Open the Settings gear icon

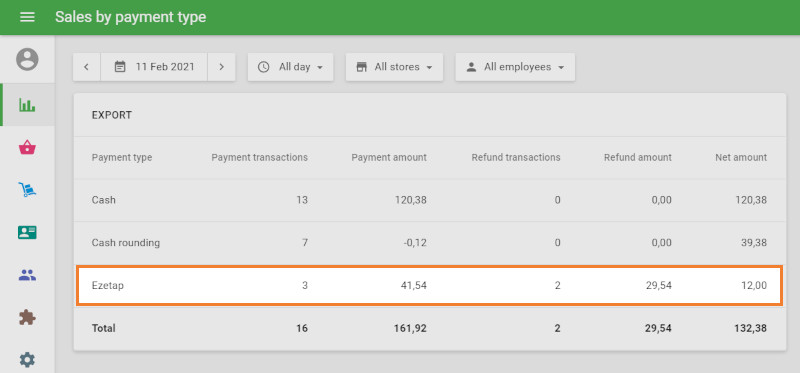click(x=27, y=360)
